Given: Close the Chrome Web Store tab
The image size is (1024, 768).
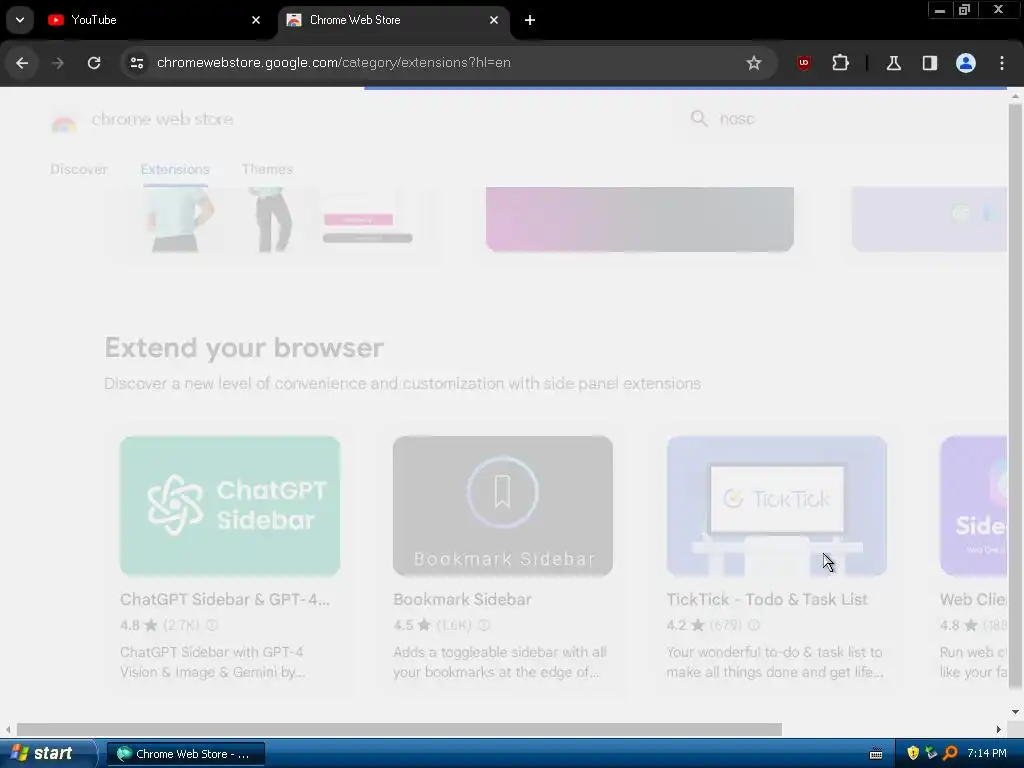Looking at the screenshot, I should pyautogui.click(x=494, y=20).
